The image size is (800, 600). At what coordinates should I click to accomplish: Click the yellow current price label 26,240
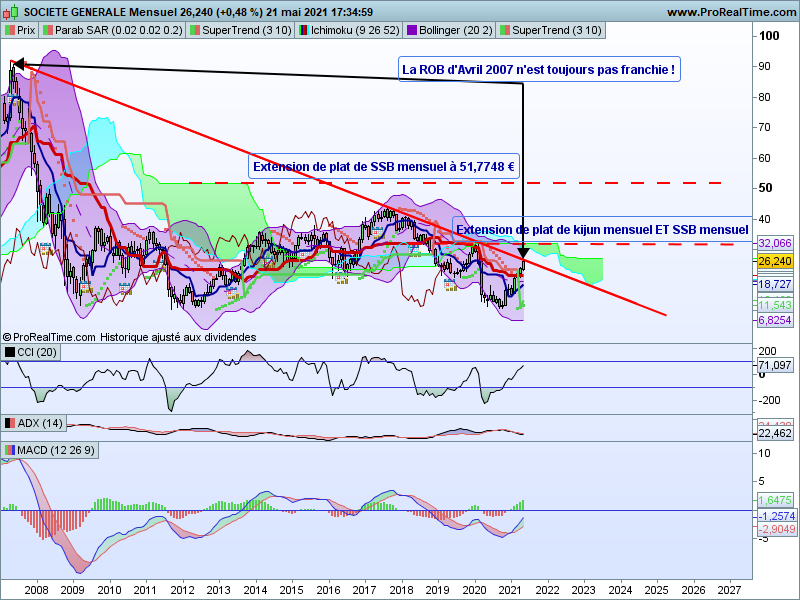pyautogui.click(x=774, y=261)
